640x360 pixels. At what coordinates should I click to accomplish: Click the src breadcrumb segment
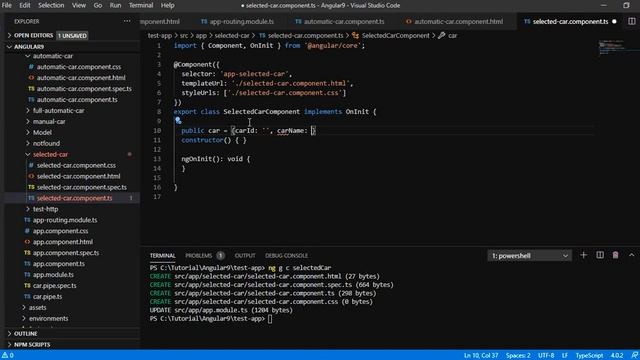[184, 36]
